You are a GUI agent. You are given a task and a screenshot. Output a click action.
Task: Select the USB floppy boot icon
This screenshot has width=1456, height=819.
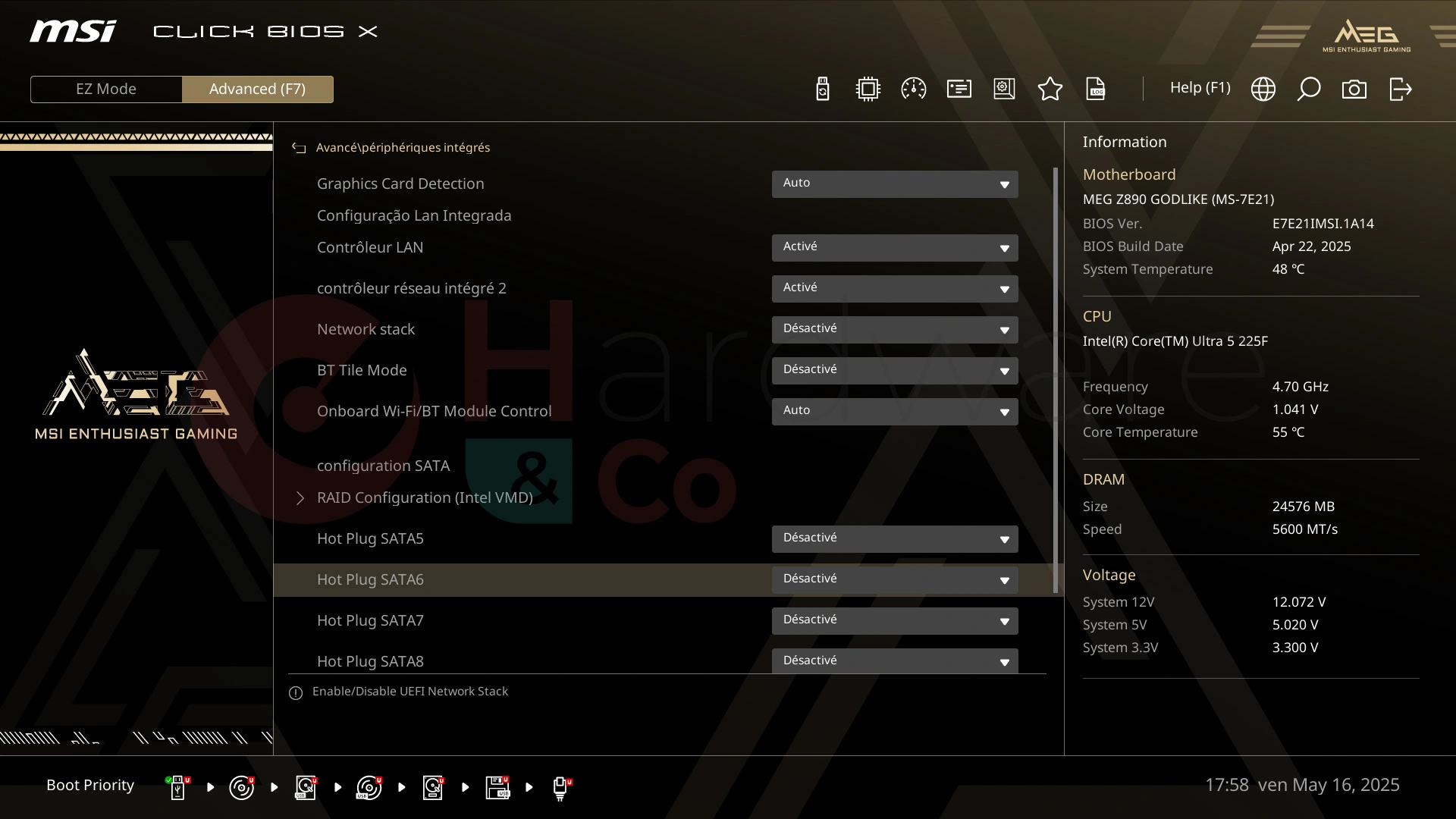(497, 787)
